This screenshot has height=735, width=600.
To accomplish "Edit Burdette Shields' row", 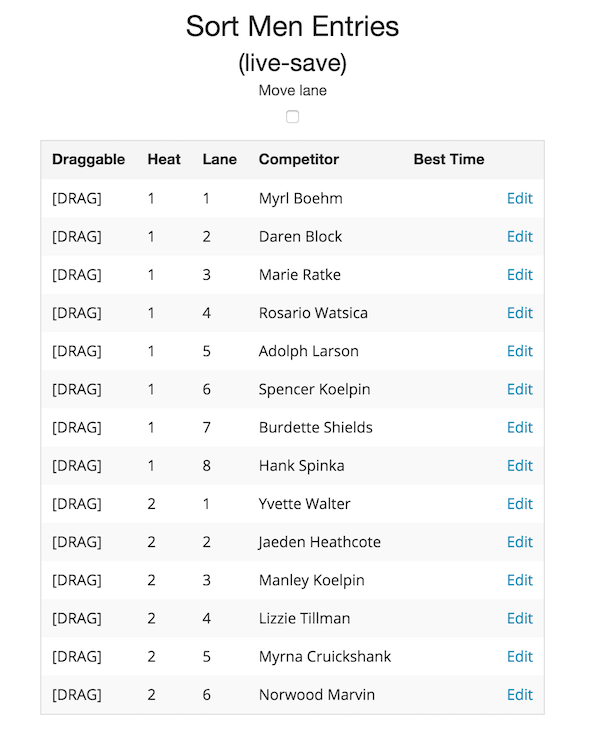I will [x=519, y=427].
